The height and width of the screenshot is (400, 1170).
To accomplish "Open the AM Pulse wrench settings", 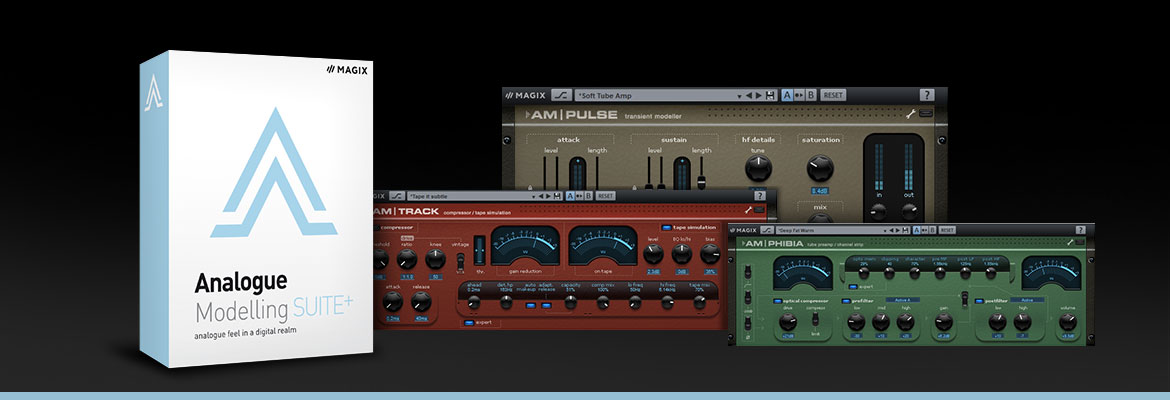I will coord(910,114).
